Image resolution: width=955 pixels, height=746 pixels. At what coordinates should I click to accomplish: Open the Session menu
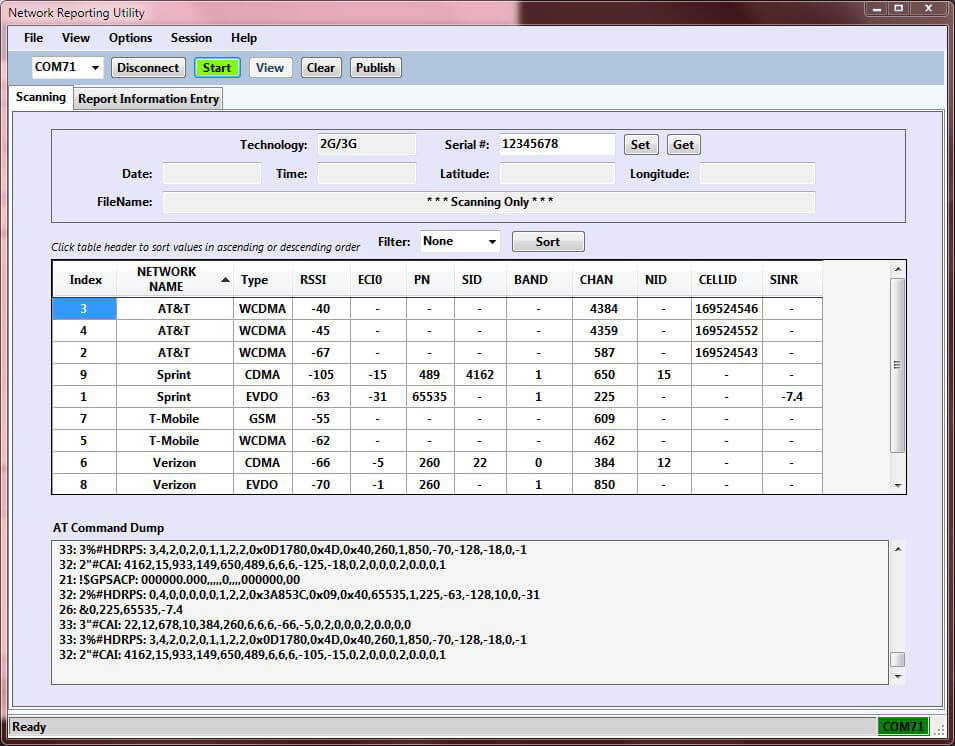coord(191,37)
